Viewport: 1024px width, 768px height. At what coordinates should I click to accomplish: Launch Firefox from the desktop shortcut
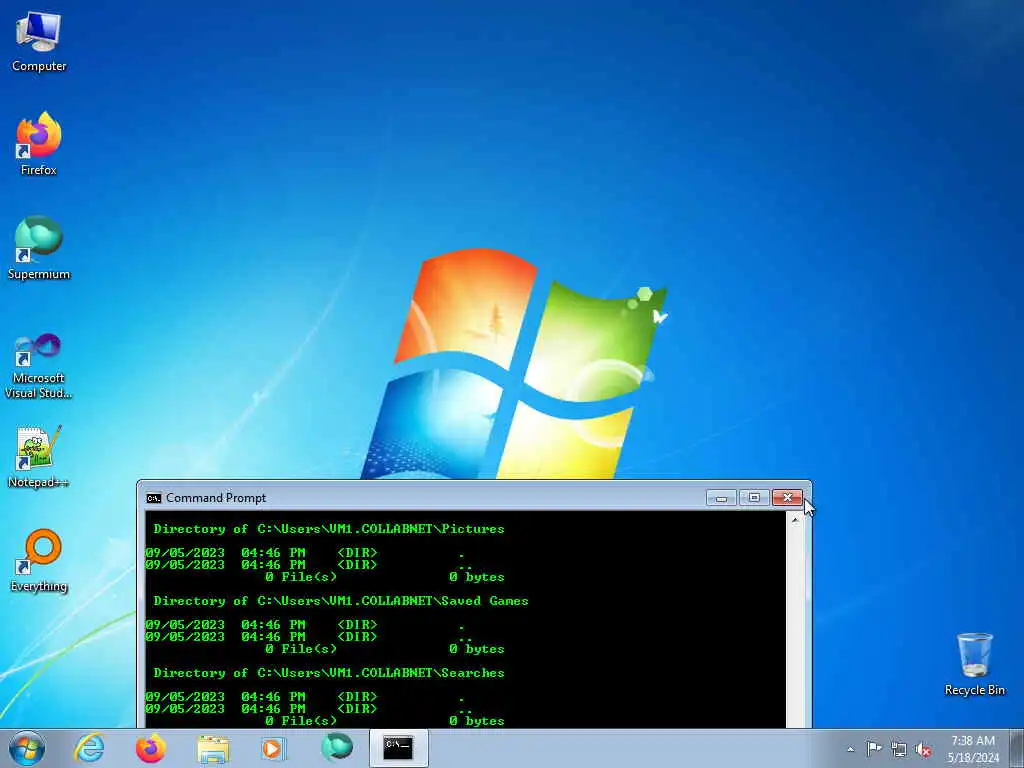coord(39,144)
